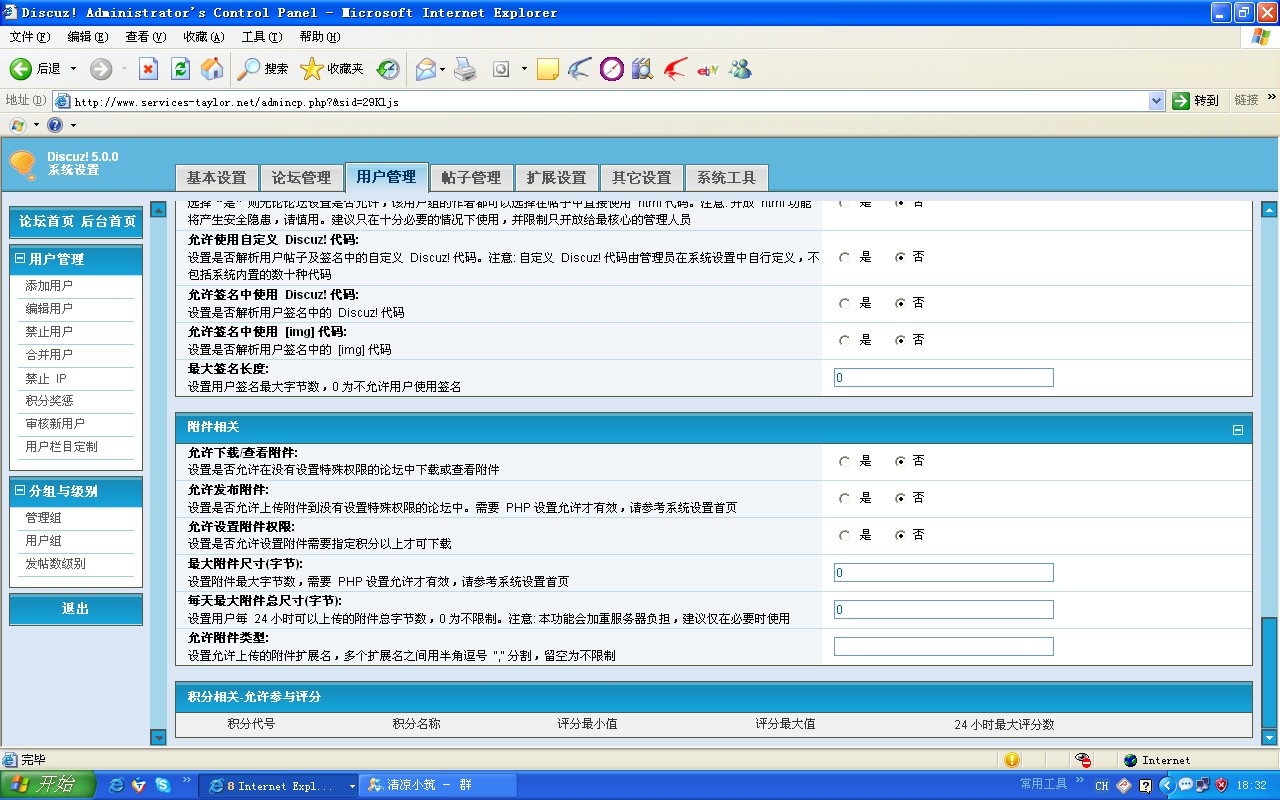Switch to 系统工具 tab
This screenshot has width=1280, height=800.
(727, 177)
